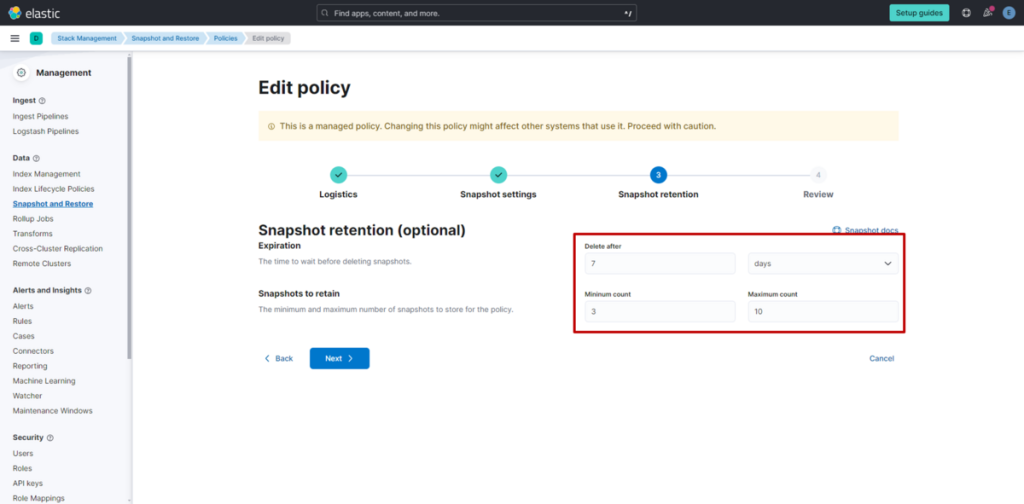Image resolution: width=1024 pixels, height=504 pixels.
Task: Go Back to previous step
Action: pos(279,358)
